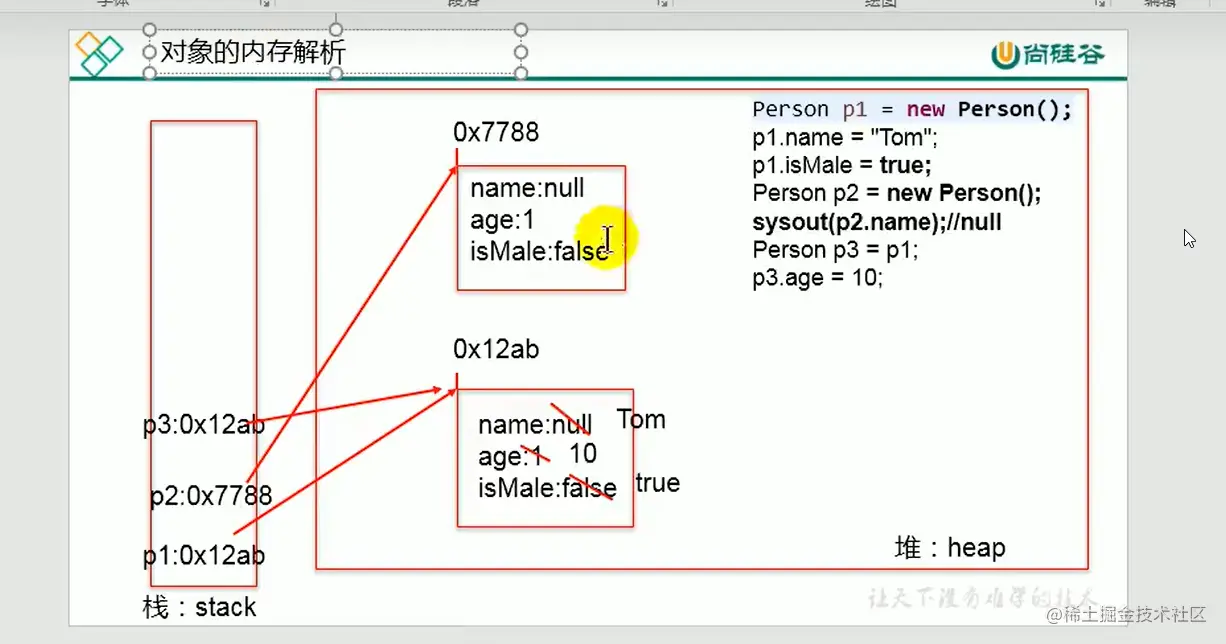The image size is (1226, 644).
Task: Click the p1:0x12ab stack variable
Action: [204, 556]
